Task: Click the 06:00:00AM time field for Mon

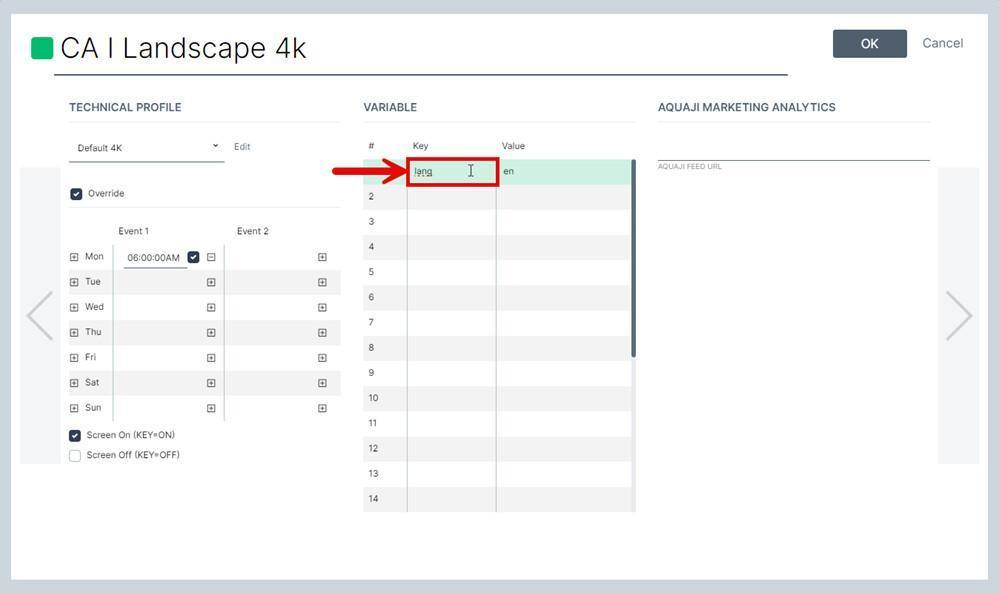Action: click(154, 258)
